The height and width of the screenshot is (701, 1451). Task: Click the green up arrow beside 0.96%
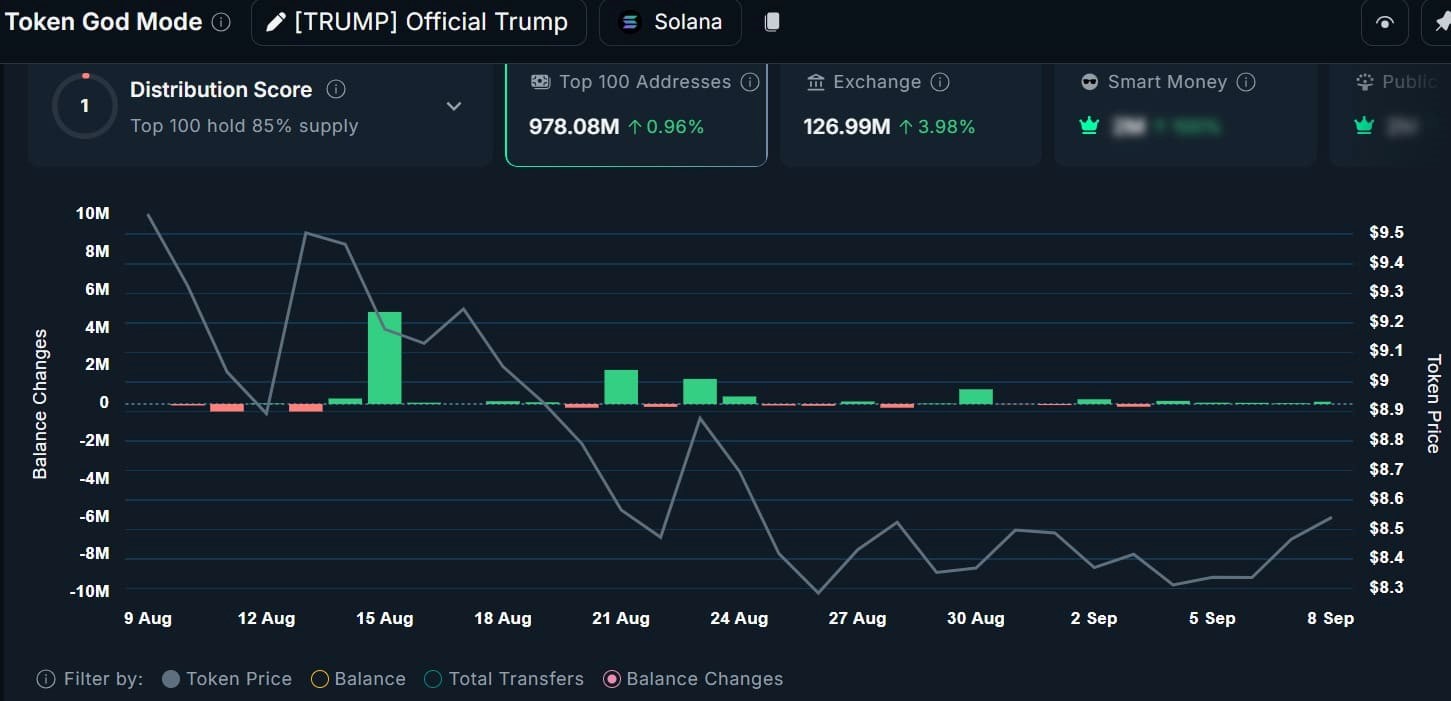[x=635, y=127]
